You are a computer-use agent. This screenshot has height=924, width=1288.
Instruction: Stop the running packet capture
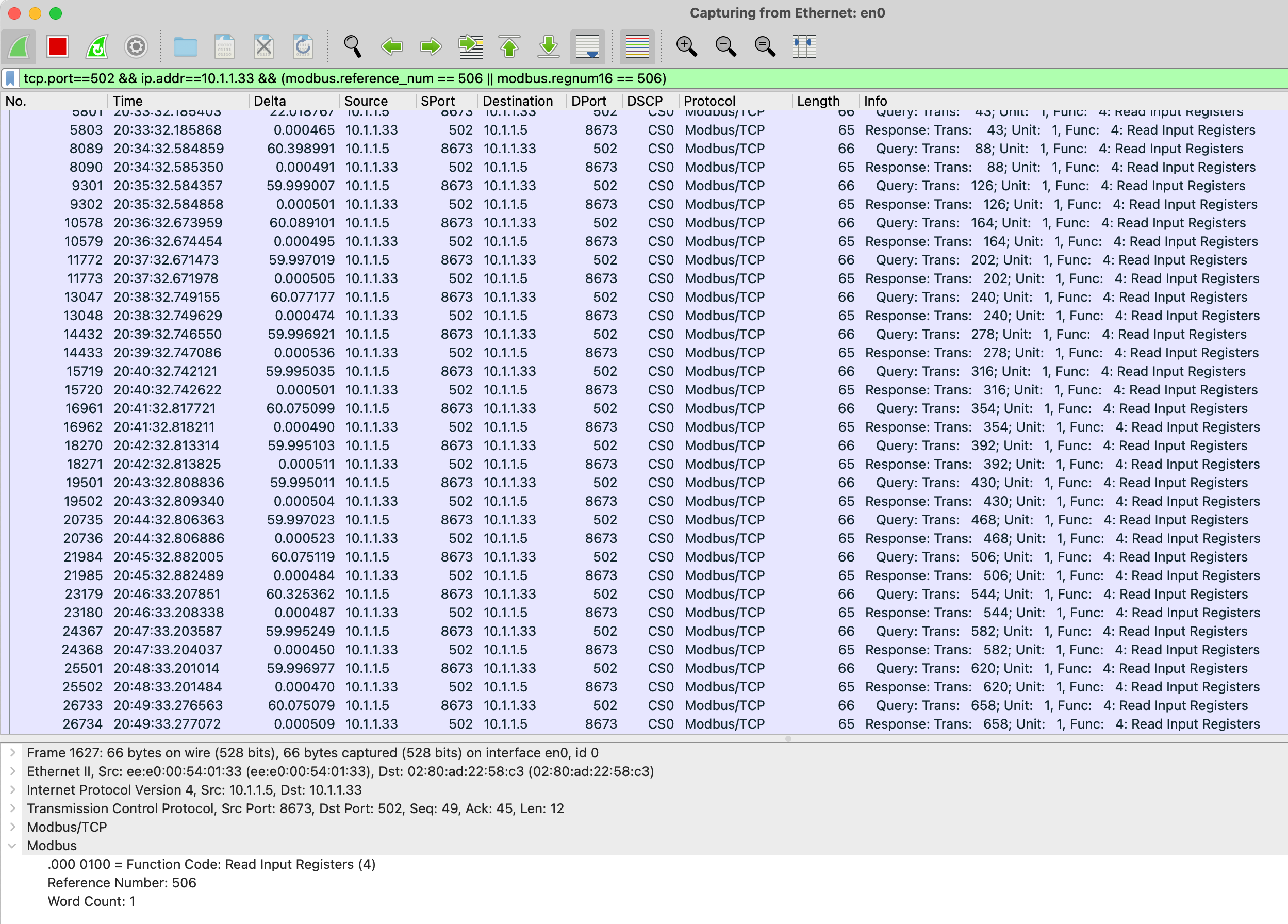(57, 46)
